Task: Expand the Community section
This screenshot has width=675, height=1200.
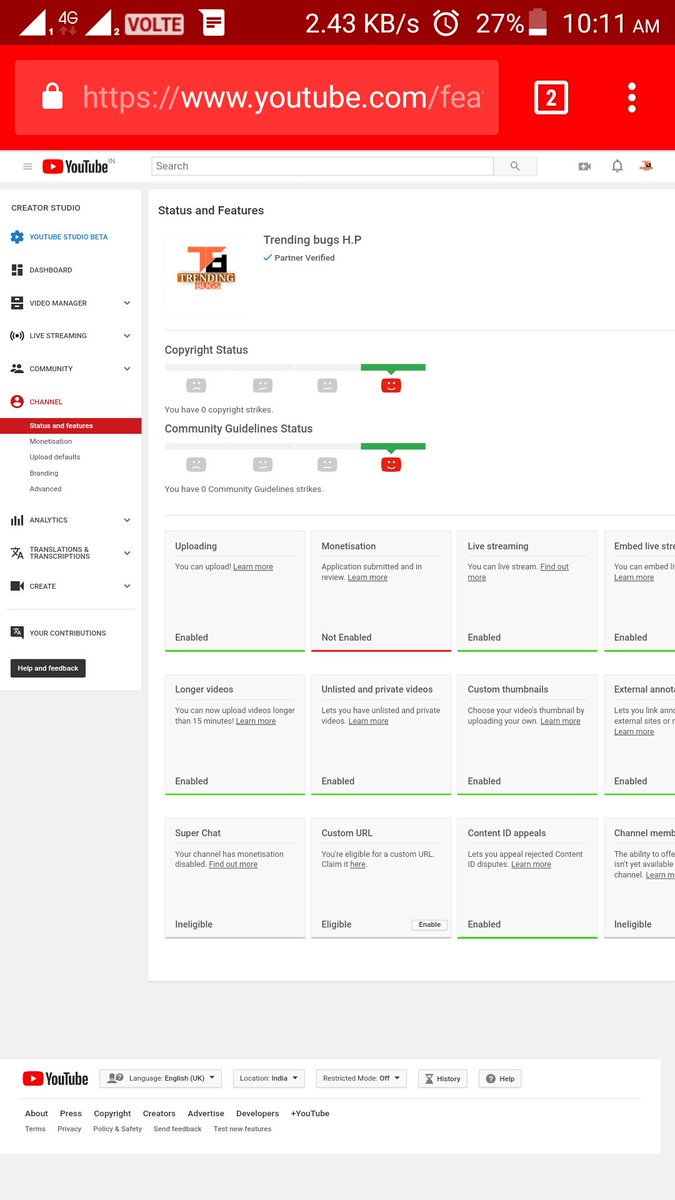Action: pos(127,369)
